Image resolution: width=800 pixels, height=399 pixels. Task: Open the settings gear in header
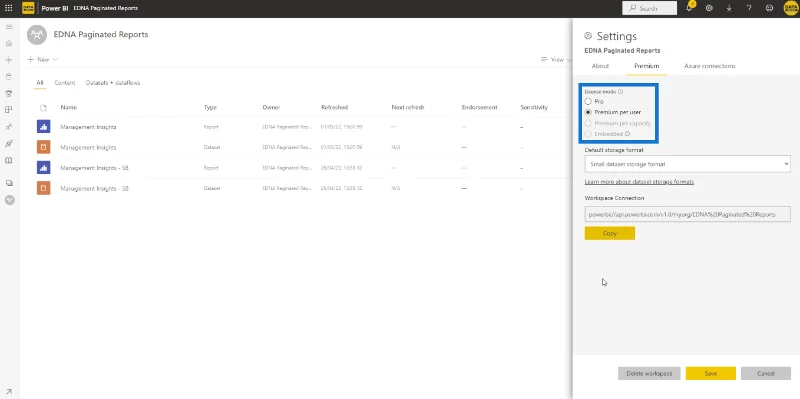[x=709, y=8]
